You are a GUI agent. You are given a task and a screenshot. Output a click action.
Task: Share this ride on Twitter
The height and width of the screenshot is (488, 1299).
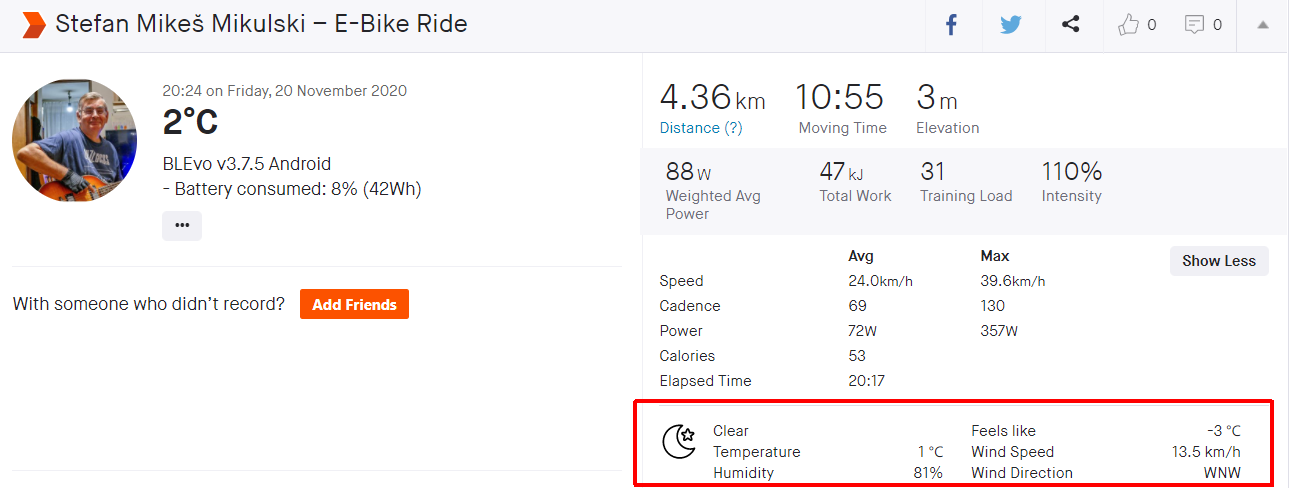[1011, 25]
